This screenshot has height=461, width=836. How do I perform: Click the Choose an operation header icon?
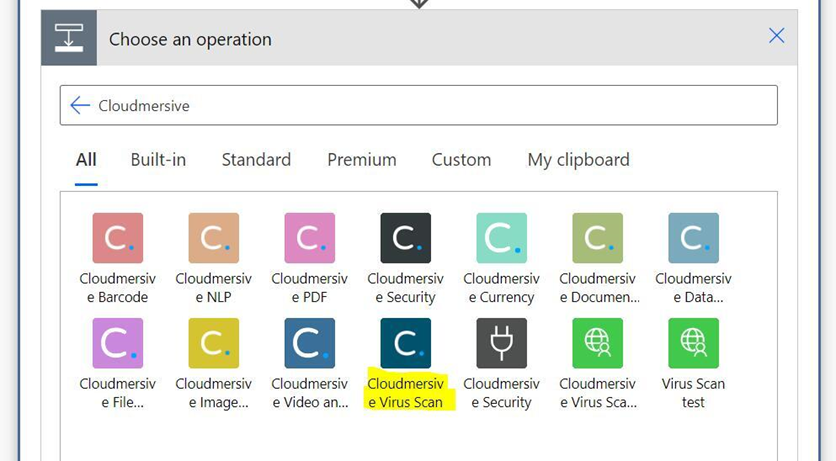pyautogui.click(x=69, y=38)
